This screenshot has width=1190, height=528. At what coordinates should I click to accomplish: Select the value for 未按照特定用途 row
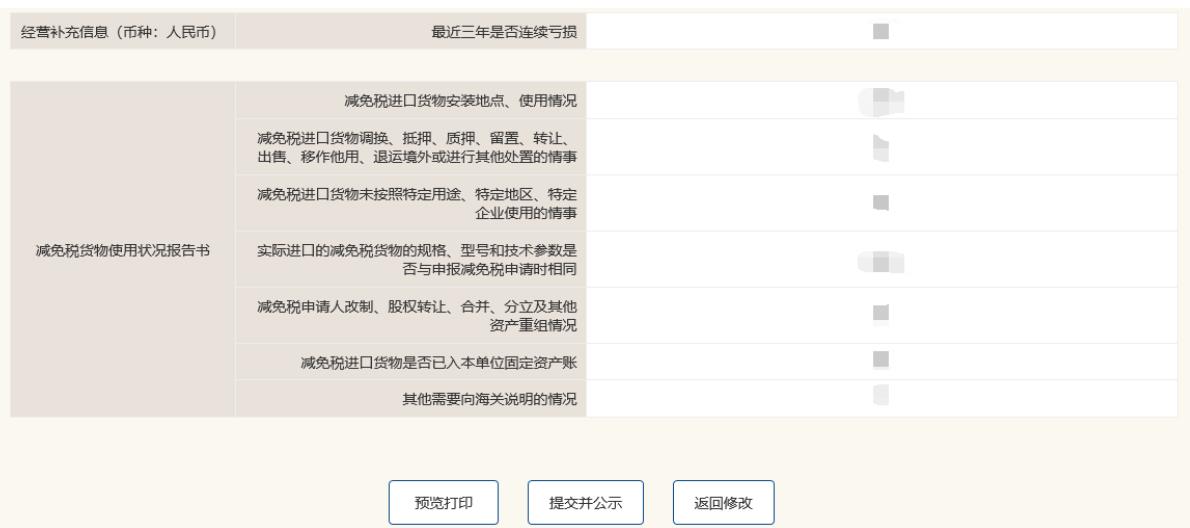click(x=881, y=202)
